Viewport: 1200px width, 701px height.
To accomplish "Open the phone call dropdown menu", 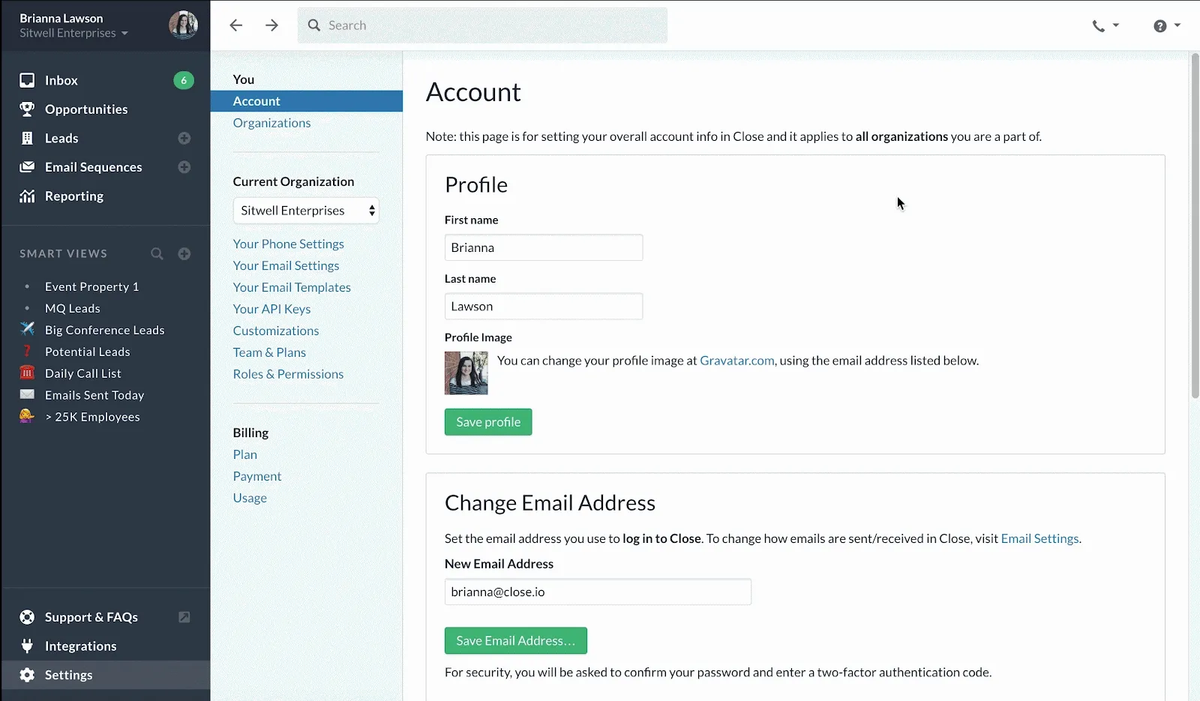I will pyautogui.click(x=1105, y=26).
